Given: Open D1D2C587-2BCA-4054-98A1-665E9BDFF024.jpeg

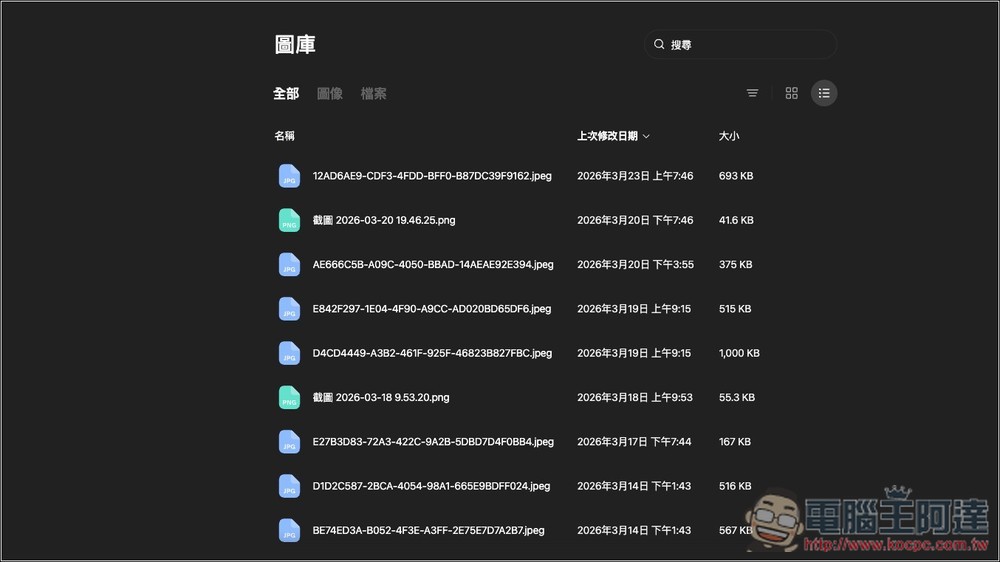Looking at the screenshot, I should click(x=431, y=486).
